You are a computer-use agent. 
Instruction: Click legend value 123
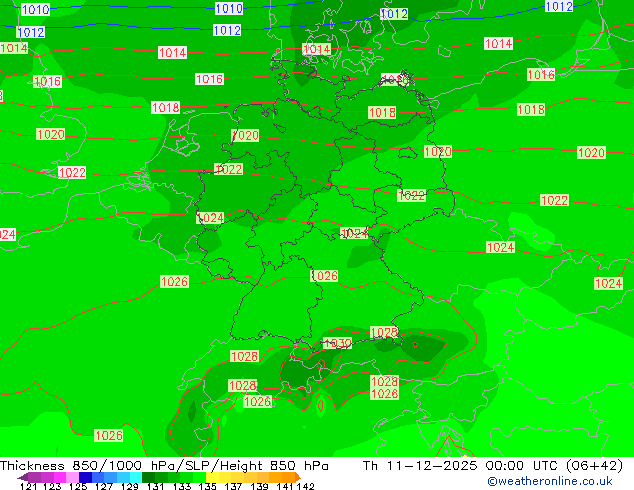coord(52,486)
